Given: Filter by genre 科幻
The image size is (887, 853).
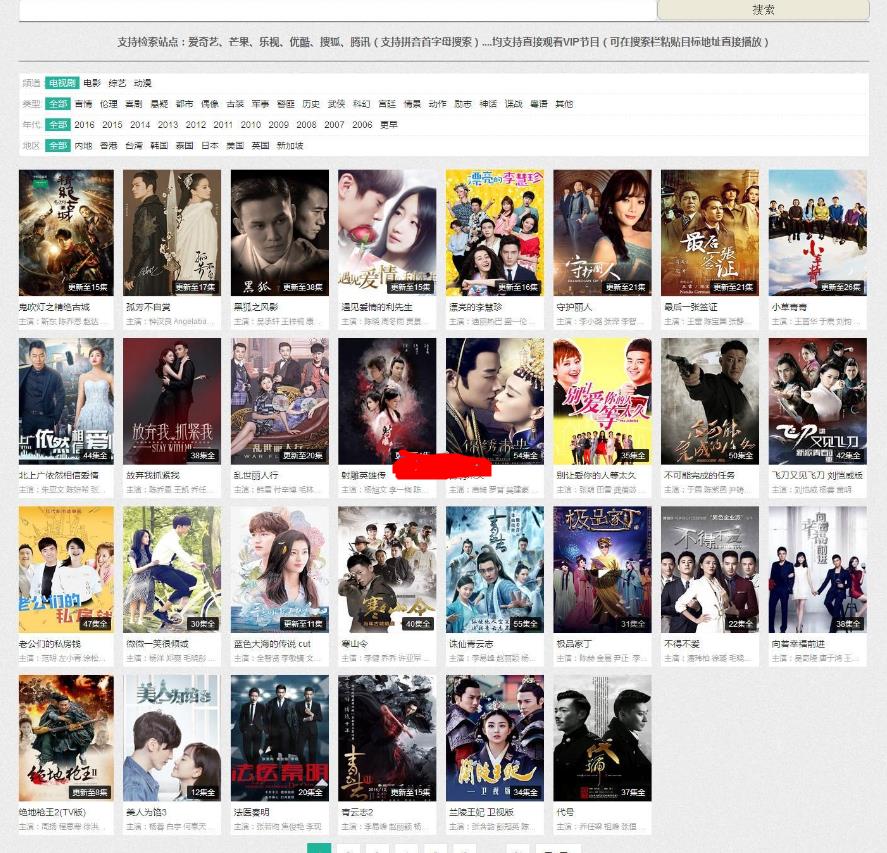Looking at the screenshot, I should 361,104.
